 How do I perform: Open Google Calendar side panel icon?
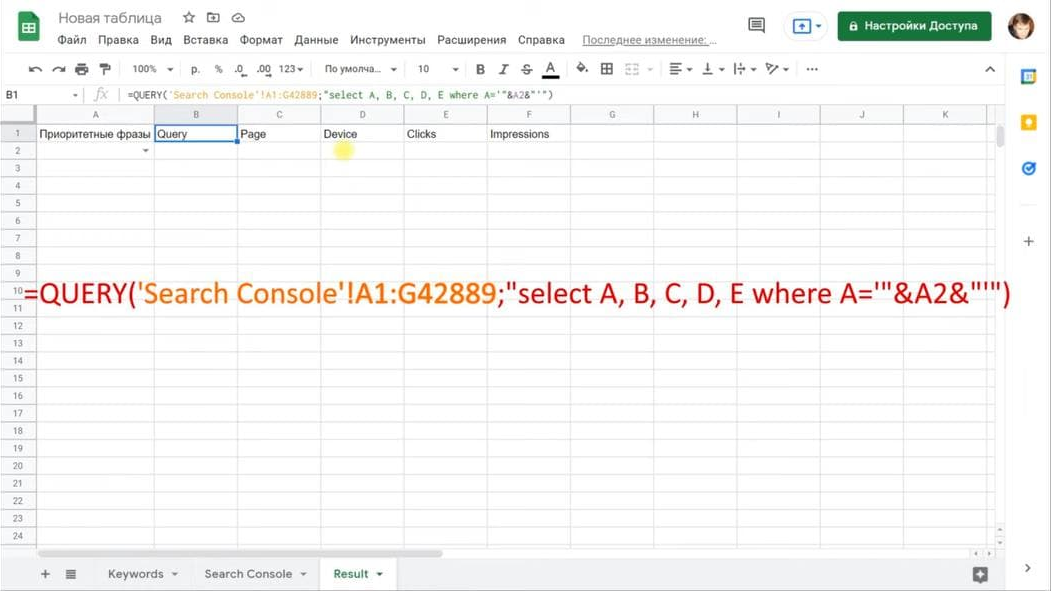pyautogui.click(x=1028, y=77)
